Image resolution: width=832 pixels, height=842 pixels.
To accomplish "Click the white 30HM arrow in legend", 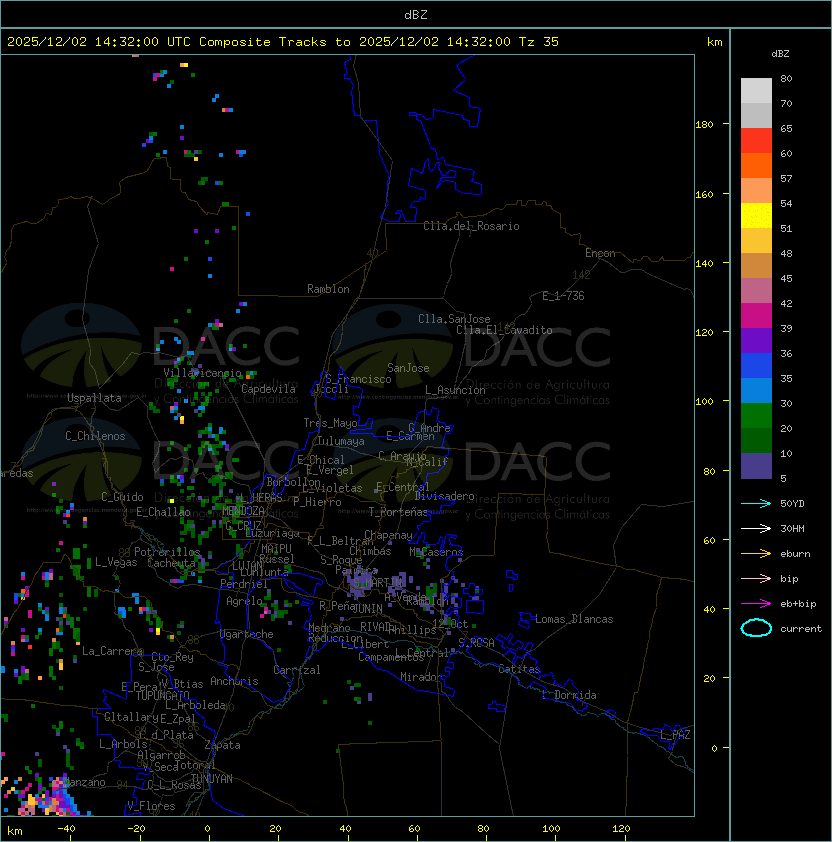I will [756, 528].
